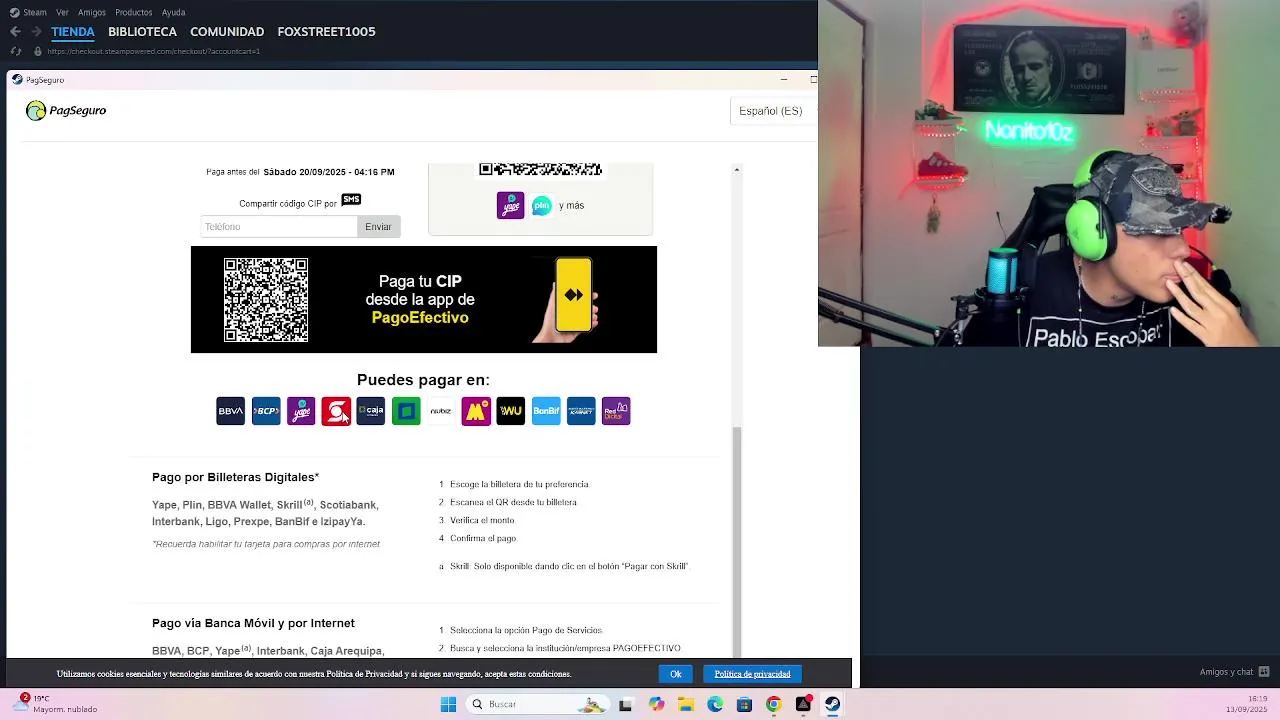1280x720 pixels.
Task: Click Steam back navigation arrow
Action: tap(15, 32)
